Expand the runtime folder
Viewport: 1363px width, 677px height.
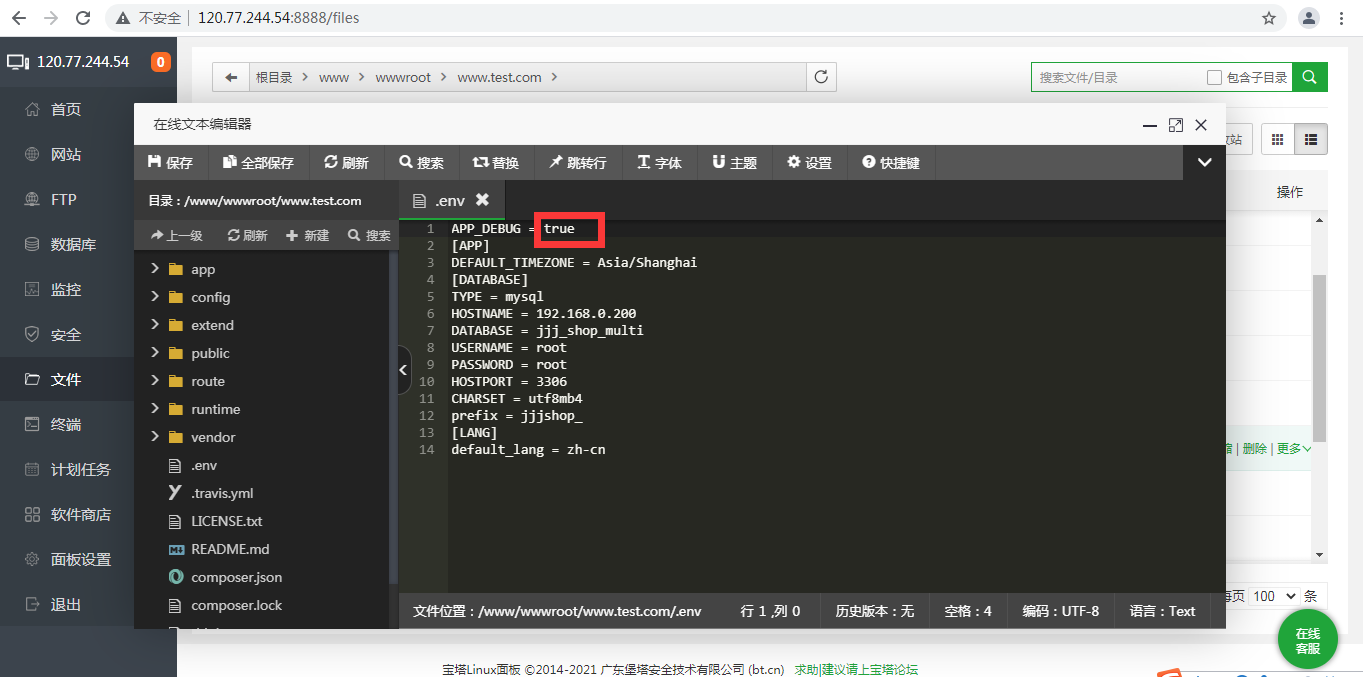click(x=154, y=409)
